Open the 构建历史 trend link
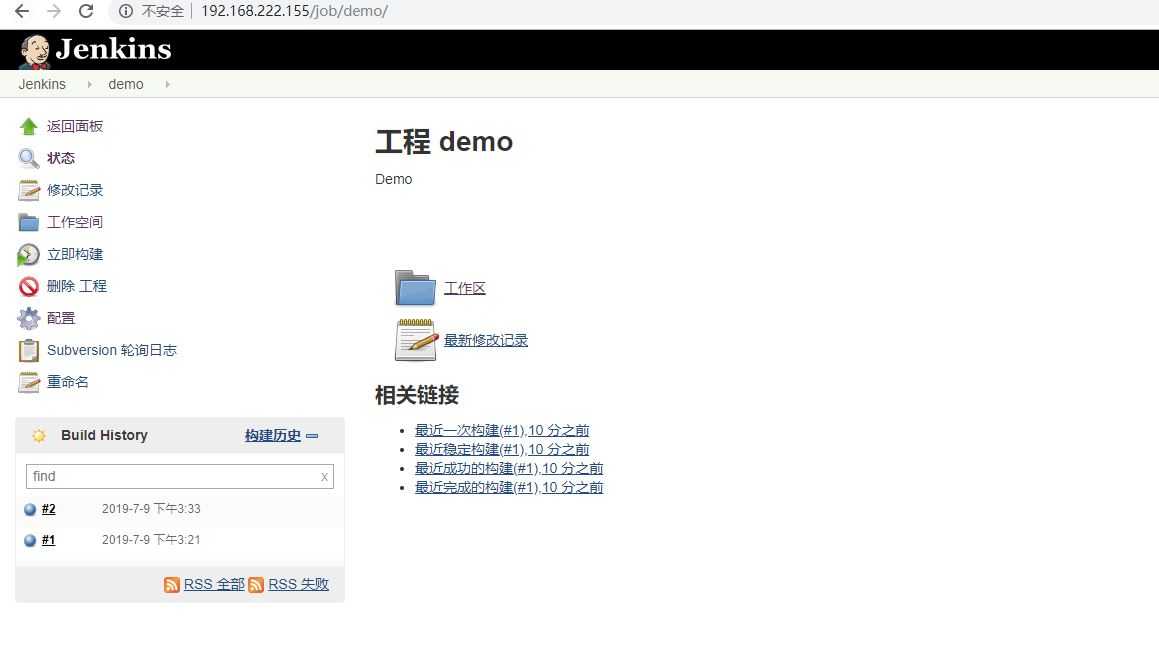The image size is (1159, 652). point(273,435)
